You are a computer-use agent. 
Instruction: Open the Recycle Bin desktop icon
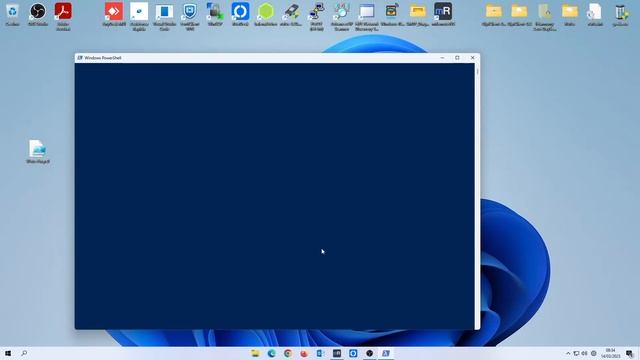[12, 14]
